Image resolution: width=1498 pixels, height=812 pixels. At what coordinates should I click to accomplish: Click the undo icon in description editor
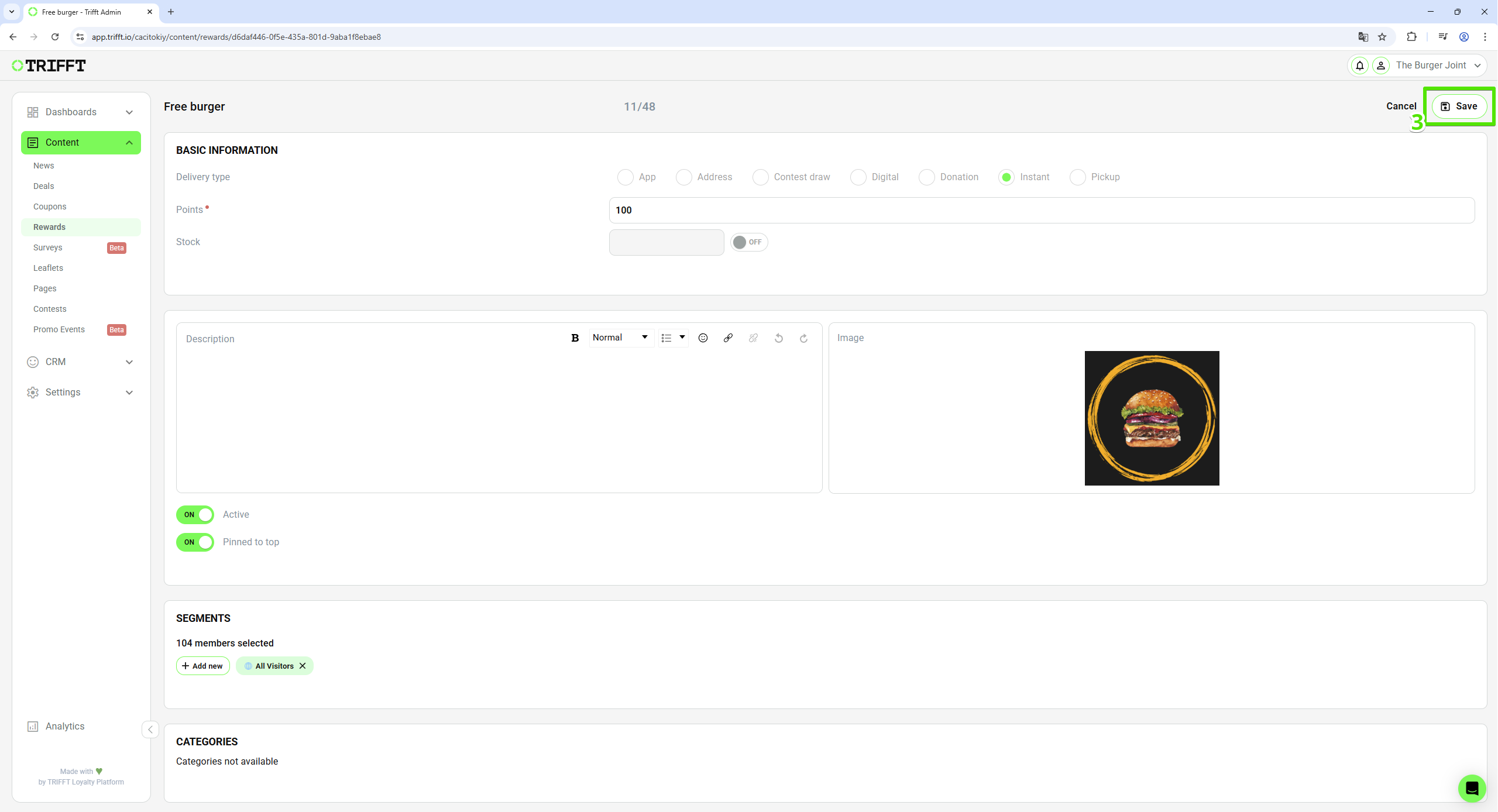pyautogui.click(x=778, y=338)
